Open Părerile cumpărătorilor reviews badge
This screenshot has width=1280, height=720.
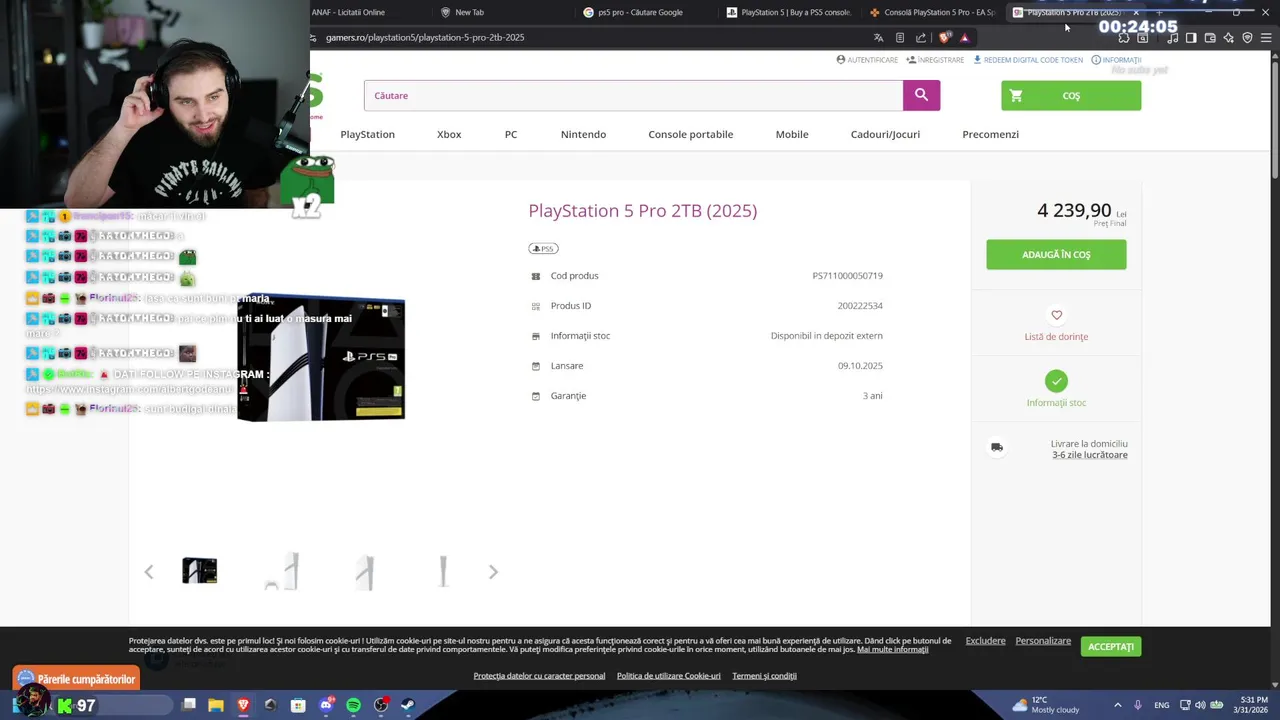coord(77,679)
